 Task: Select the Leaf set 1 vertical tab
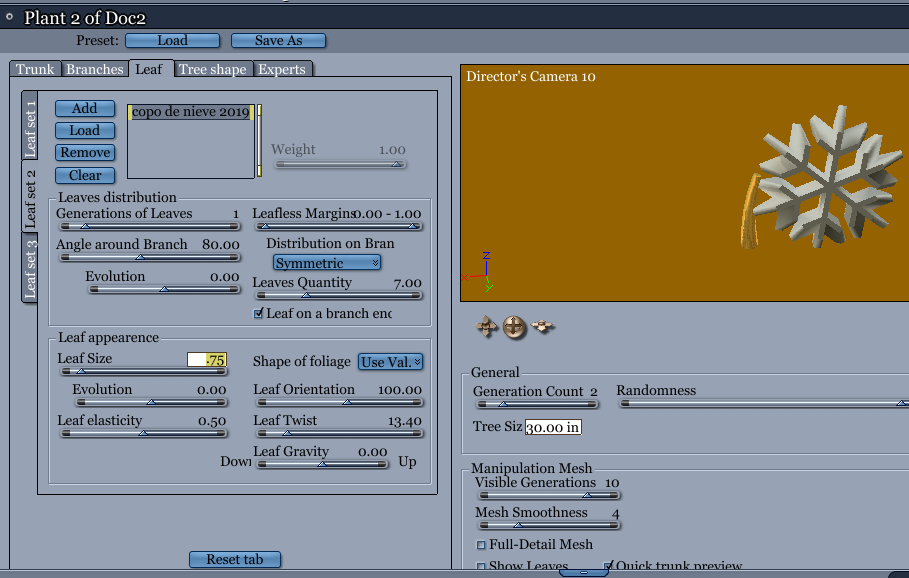coord(30,126)
